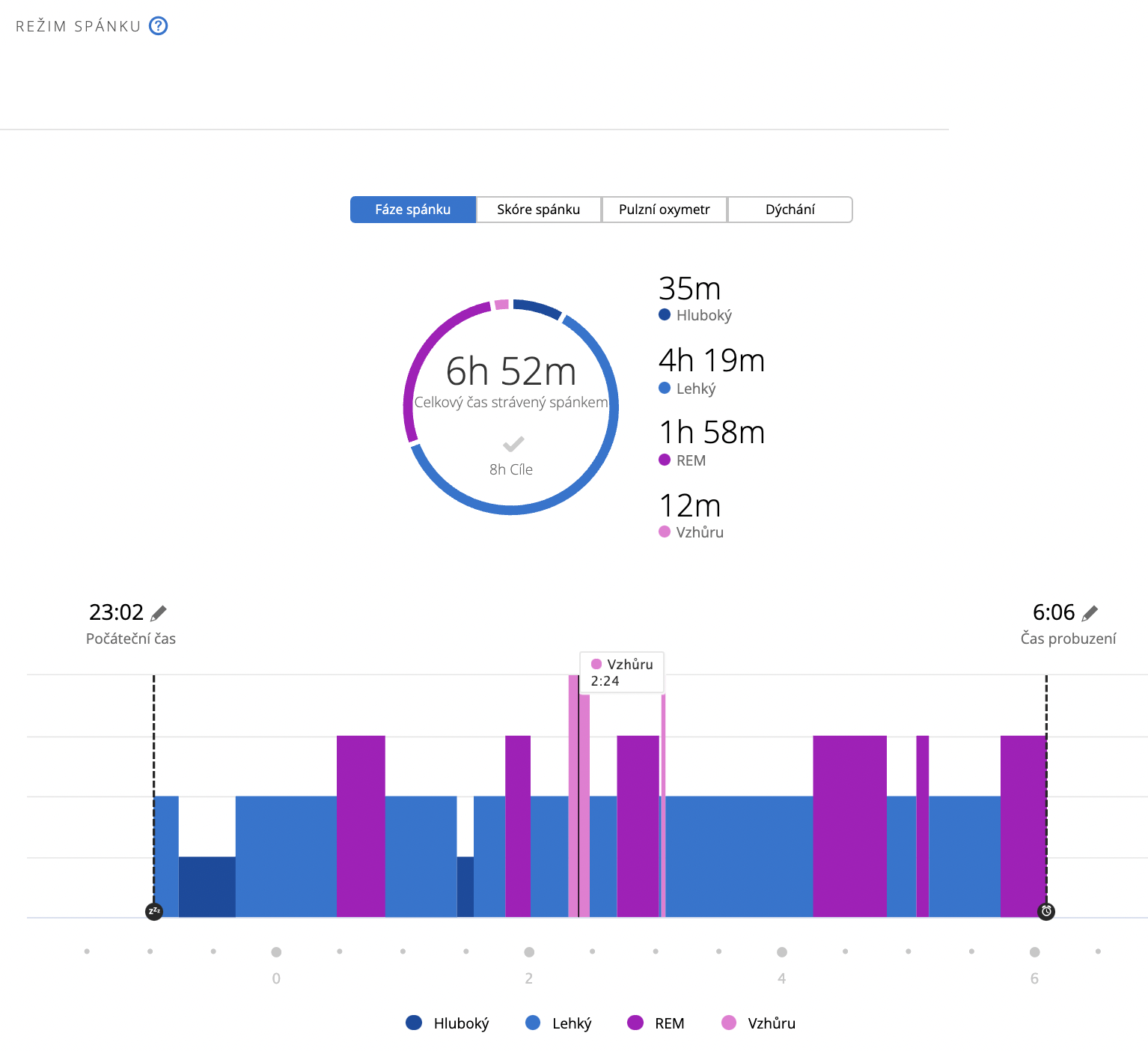Click the gray goal checkmark icon
The width and height of the screenshot is (1148, 1051).
pyautogui.click(x=513, y=444)
